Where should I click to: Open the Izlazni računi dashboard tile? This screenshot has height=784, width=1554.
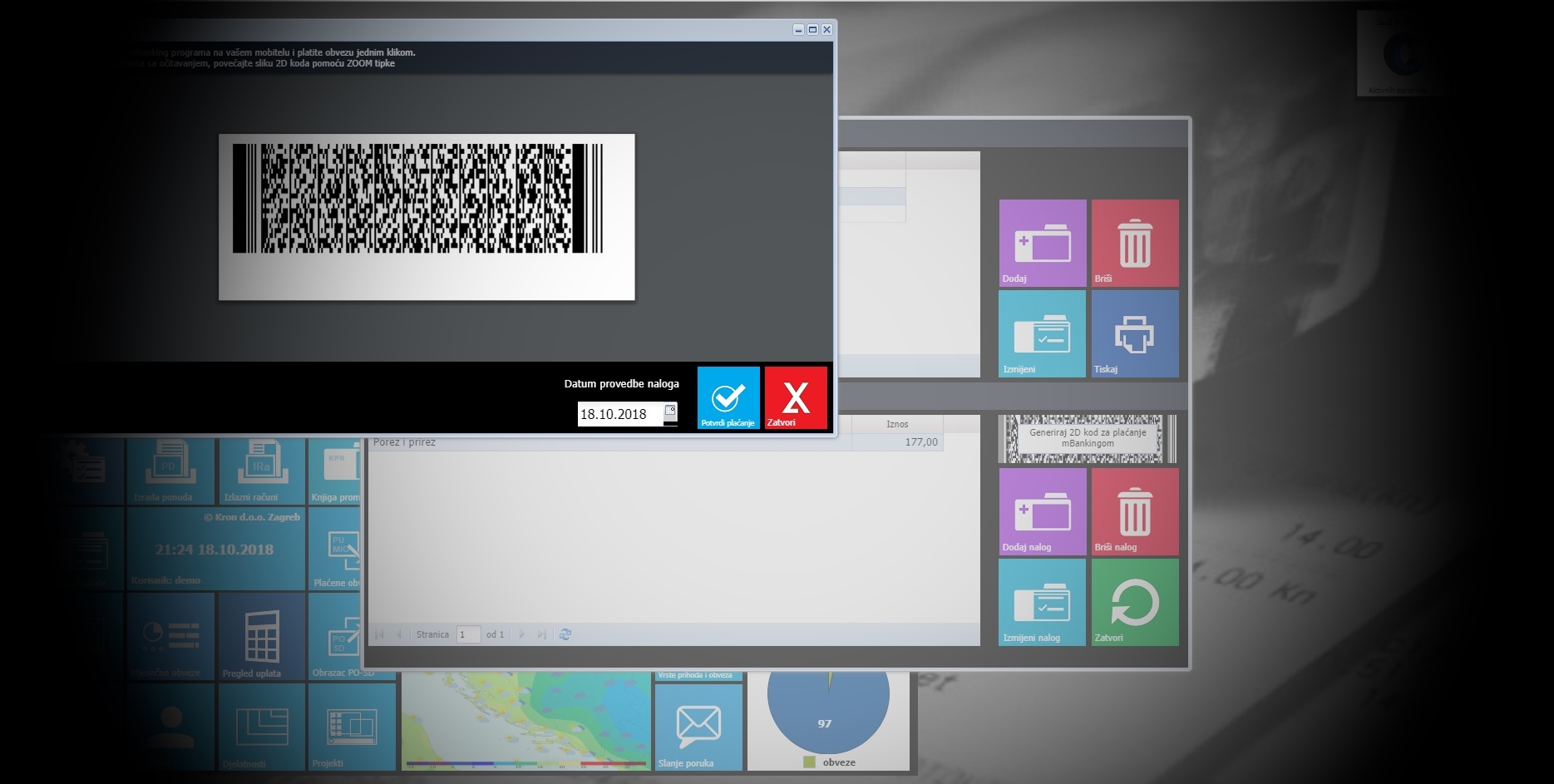(x=261, y=471)
